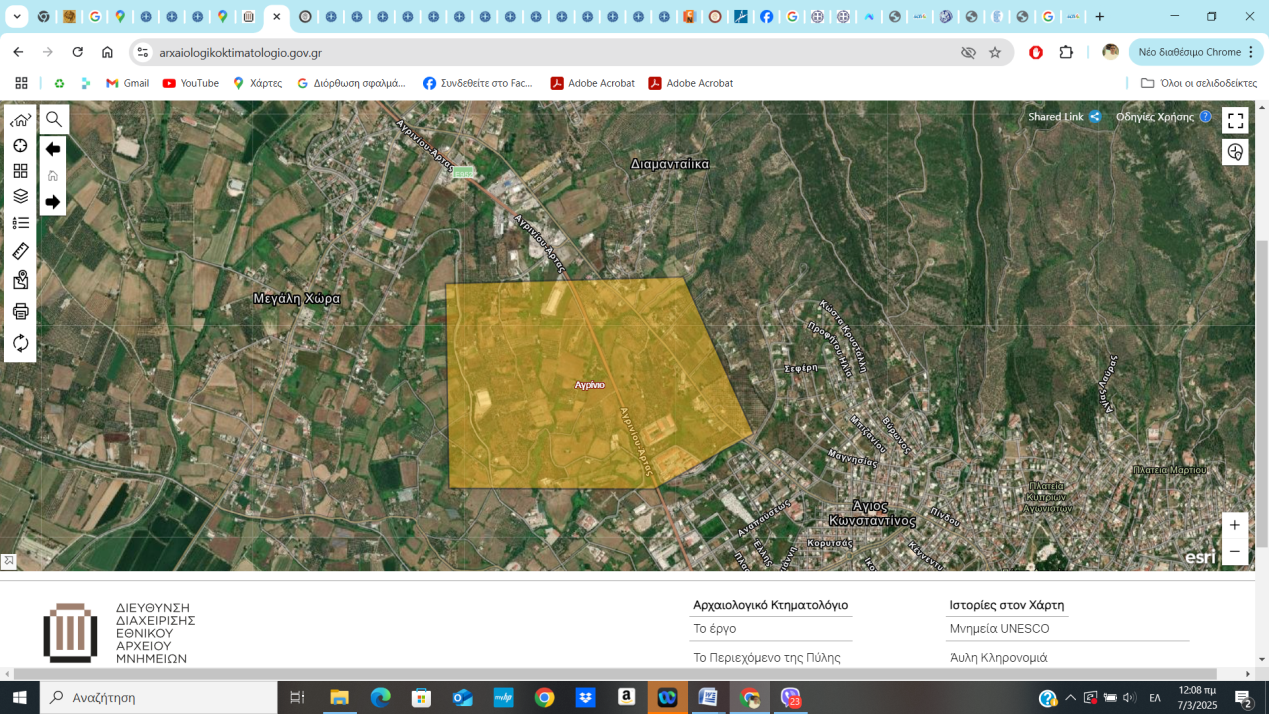Expand the overview map corner arrow

coord(8,562)
